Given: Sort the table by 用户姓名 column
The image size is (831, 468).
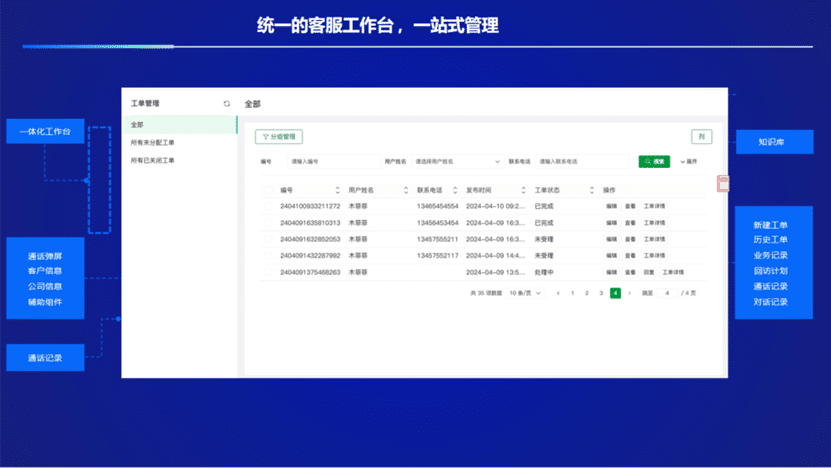Looking at the screenshot, I should coord(405,190).
